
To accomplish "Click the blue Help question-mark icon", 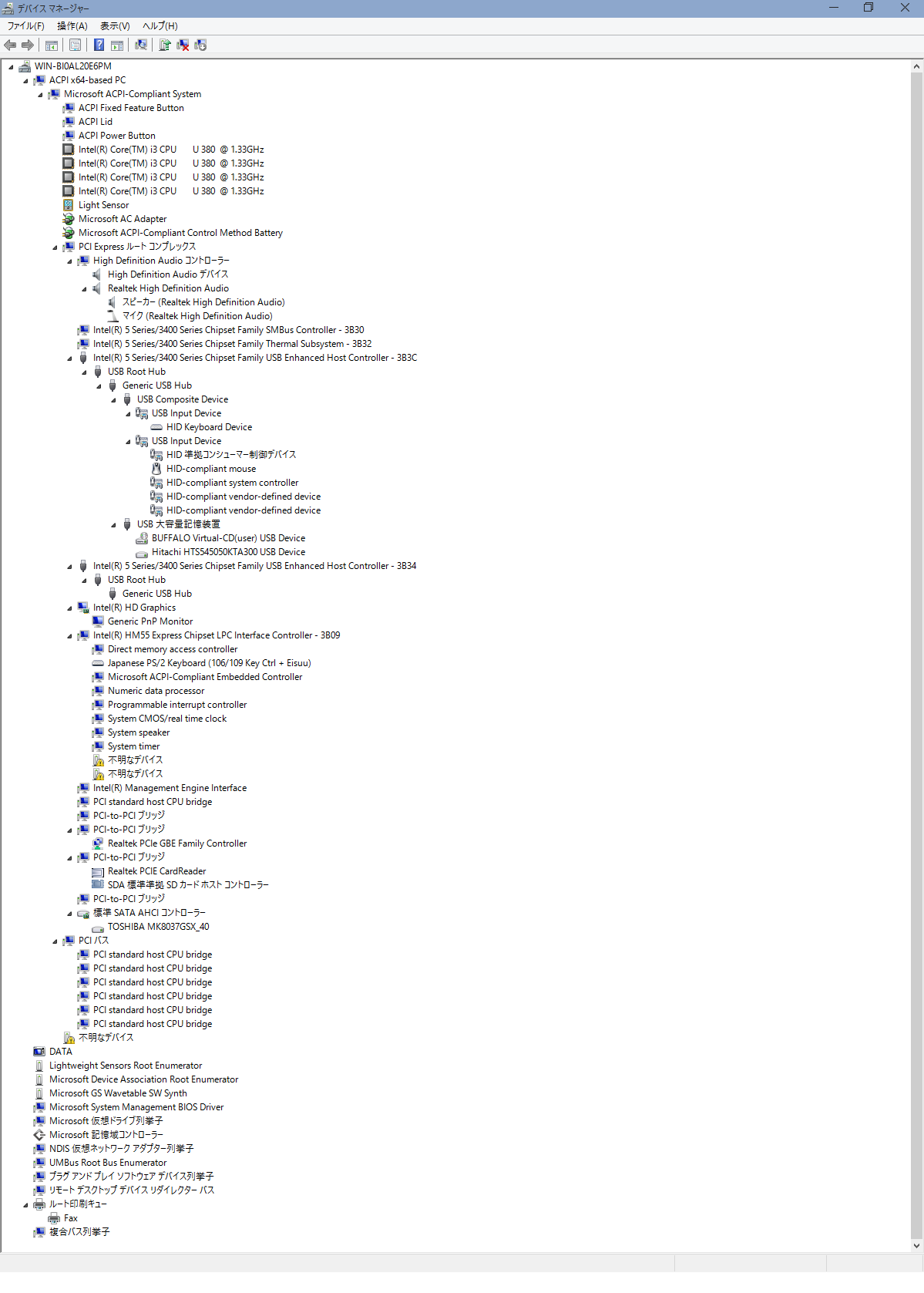I will (x=99, y=45).
